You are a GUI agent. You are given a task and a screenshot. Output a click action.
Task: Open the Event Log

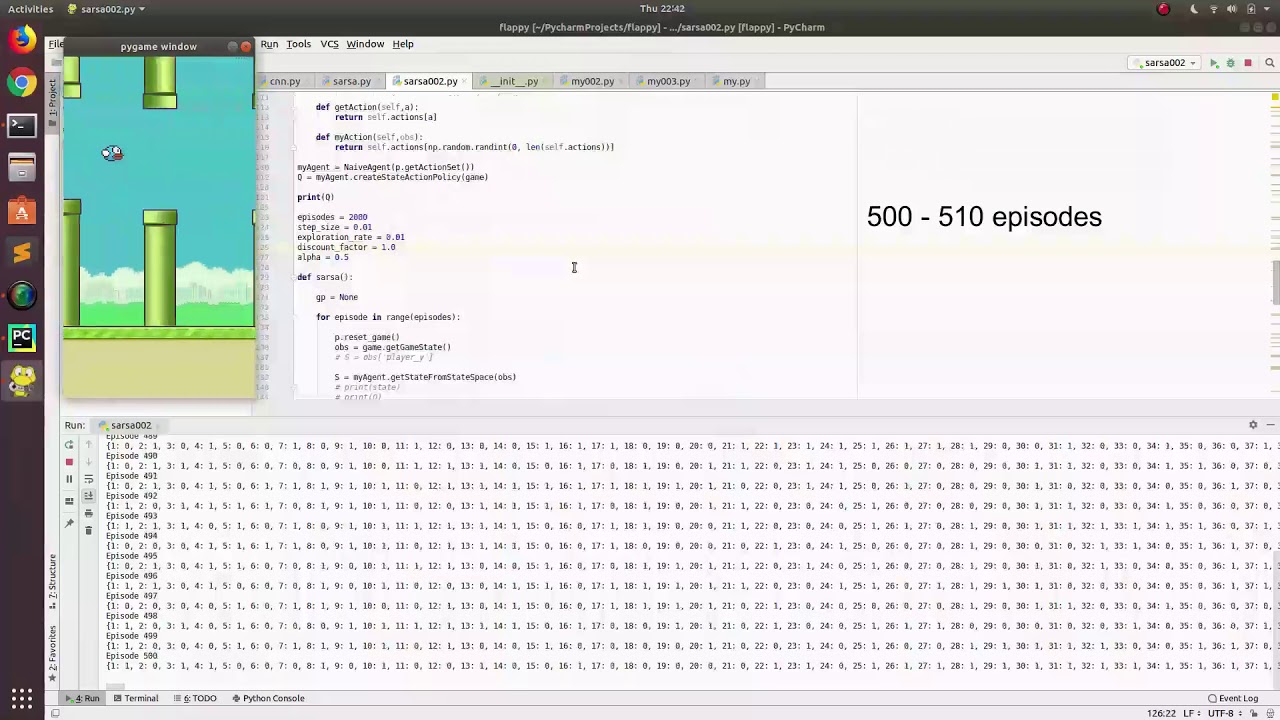click(x=1232, y=698)
